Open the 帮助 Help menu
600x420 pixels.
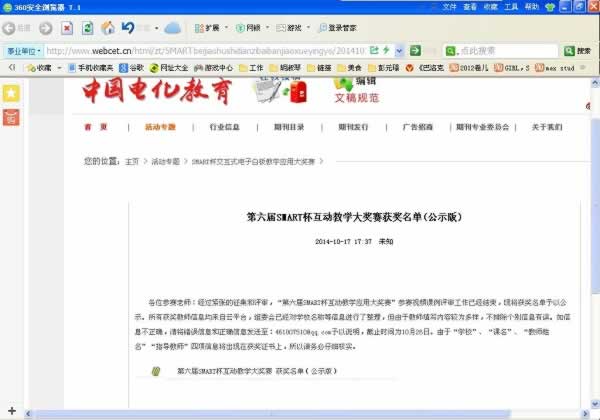(x=532, y=7)
